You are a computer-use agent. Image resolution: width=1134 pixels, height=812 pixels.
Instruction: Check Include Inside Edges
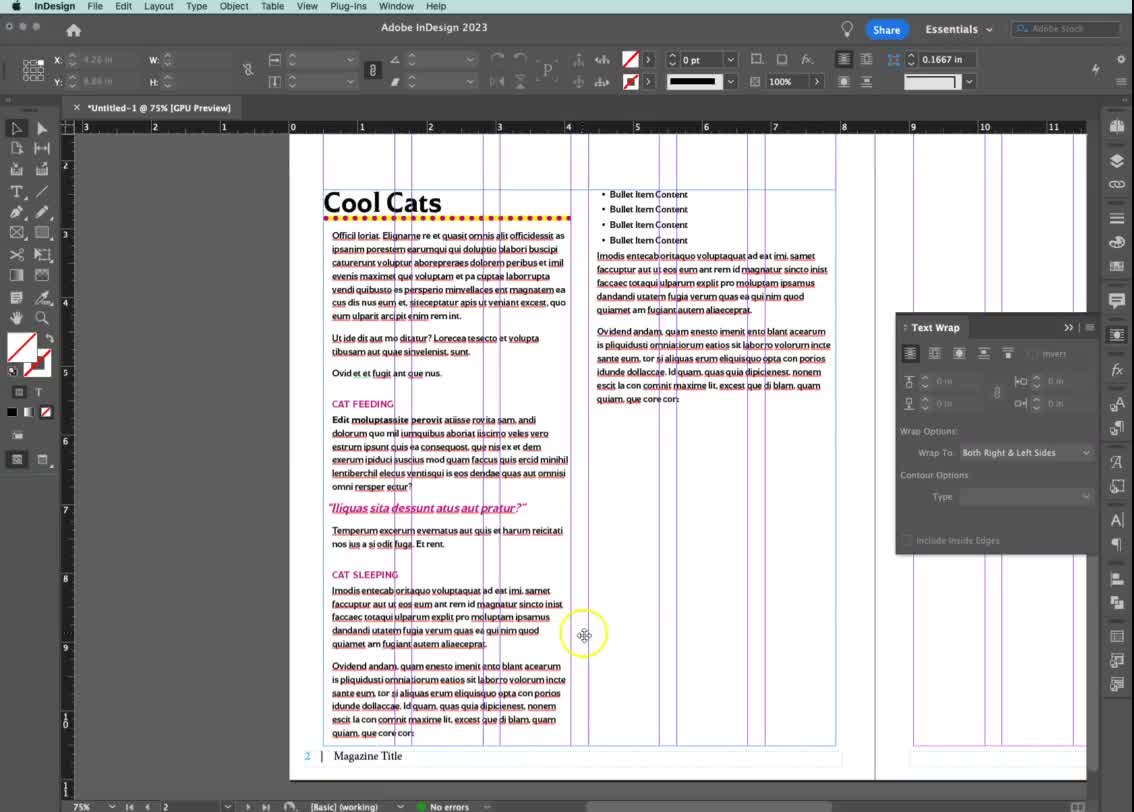point(907,540)
